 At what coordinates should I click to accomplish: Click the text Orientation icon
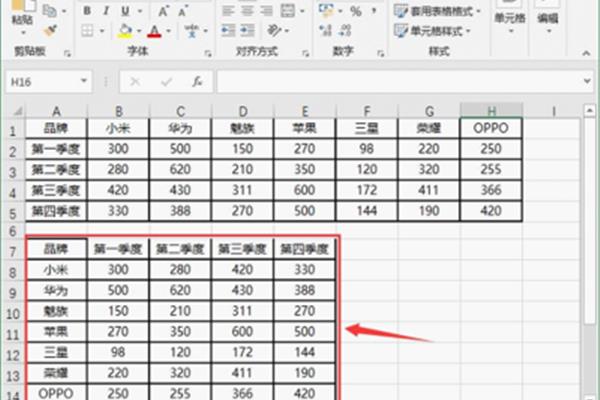274,31
